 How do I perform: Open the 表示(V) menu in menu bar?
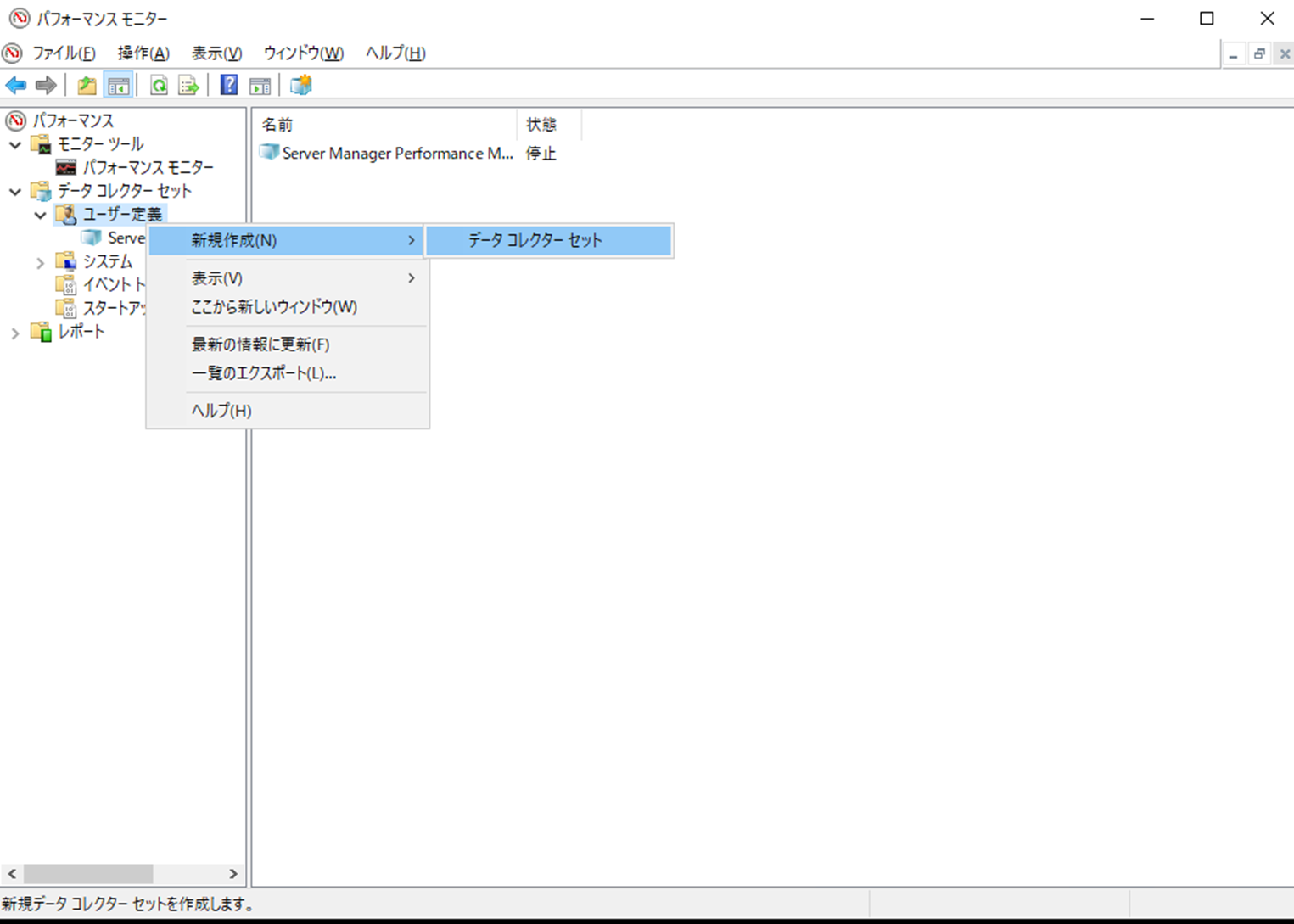pos(216,53)
